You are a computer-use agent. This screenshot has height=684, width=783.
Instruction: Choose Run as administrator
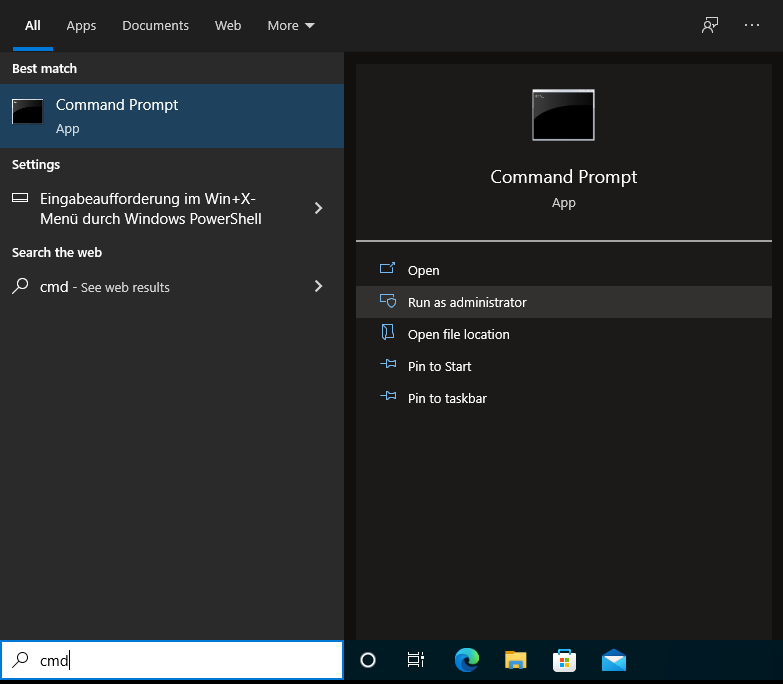click(x=466, y=302)
